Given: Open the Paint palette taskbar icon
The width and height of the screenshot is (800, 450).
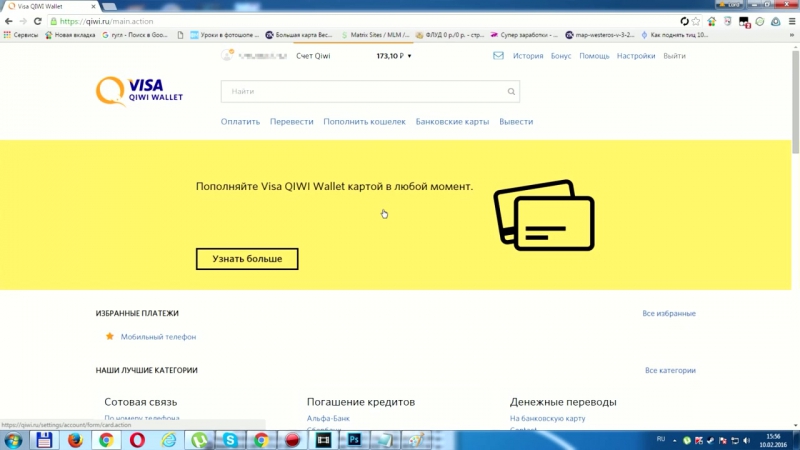Looking at the screenshot, I should [x=416, y=440].
